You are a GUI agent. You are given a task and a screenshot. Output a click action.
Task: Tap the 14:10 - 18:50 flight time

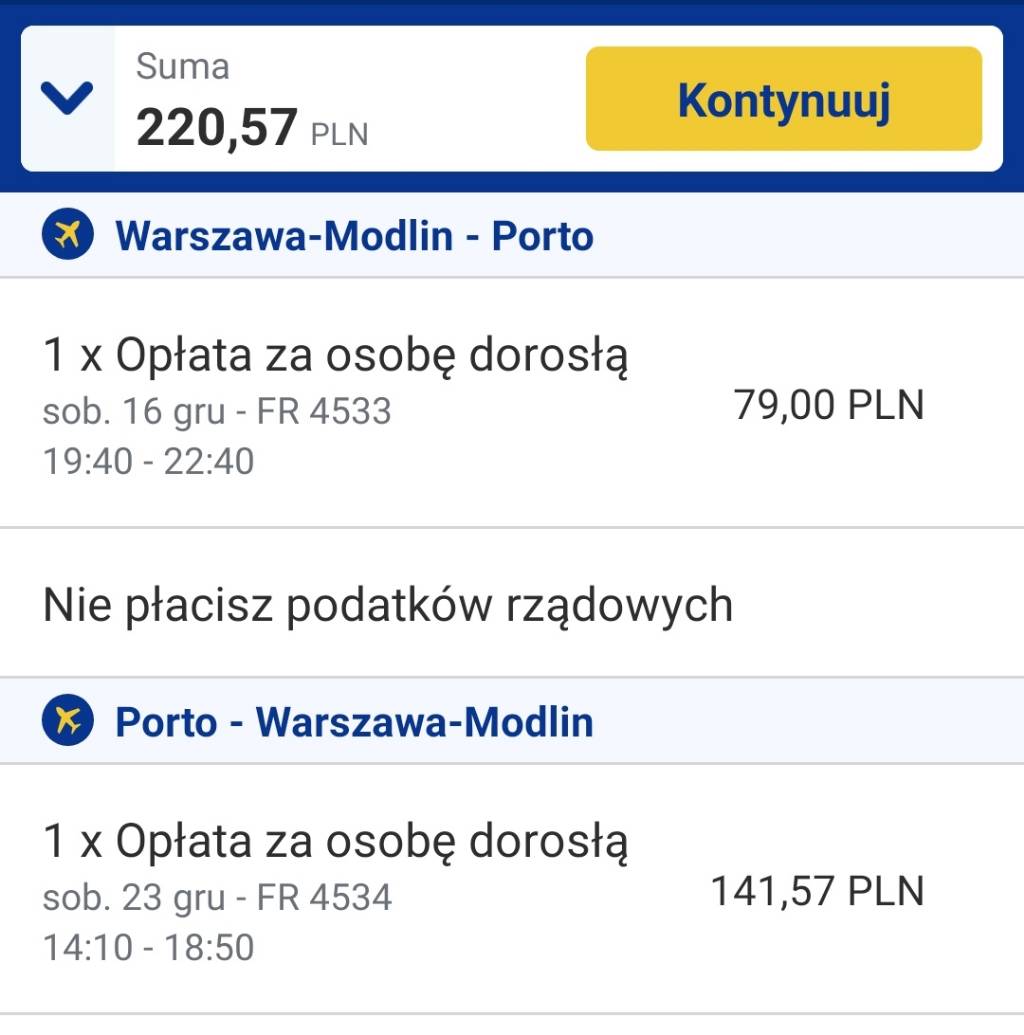149,947
